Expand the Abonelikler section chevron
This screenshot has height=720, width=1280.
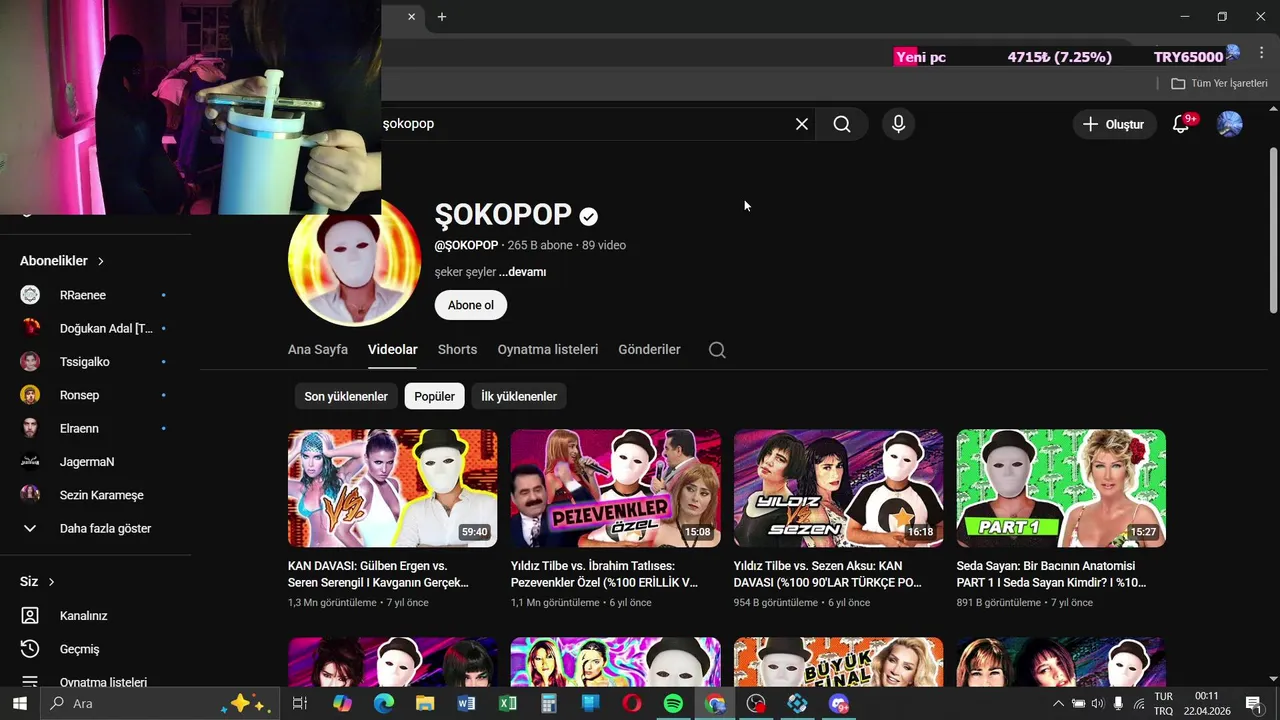click(x=101, y=261)
